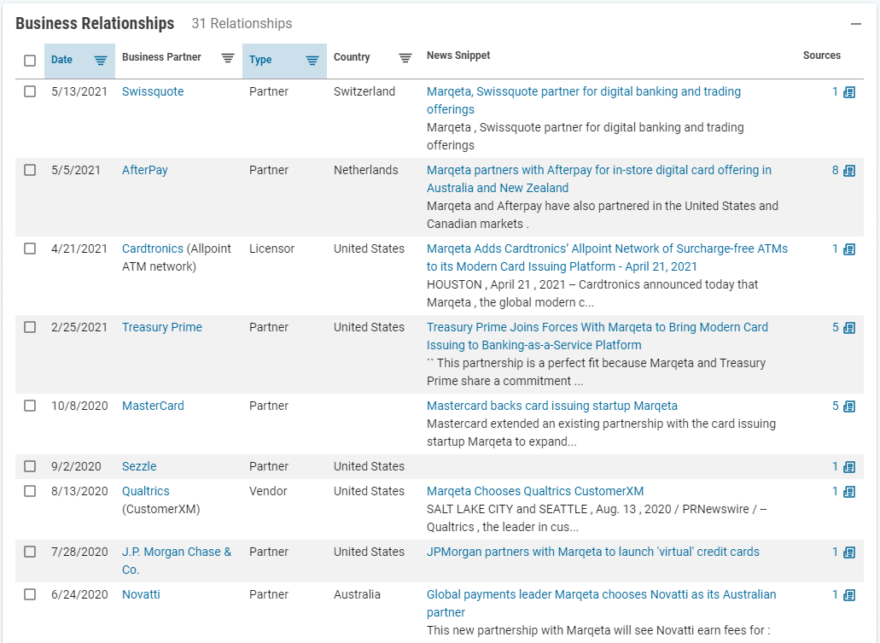Image resolution: width=880 pixels, height=643 pixels.
Task: Select the checkbox for the Sezzle row
Action: 30,467
